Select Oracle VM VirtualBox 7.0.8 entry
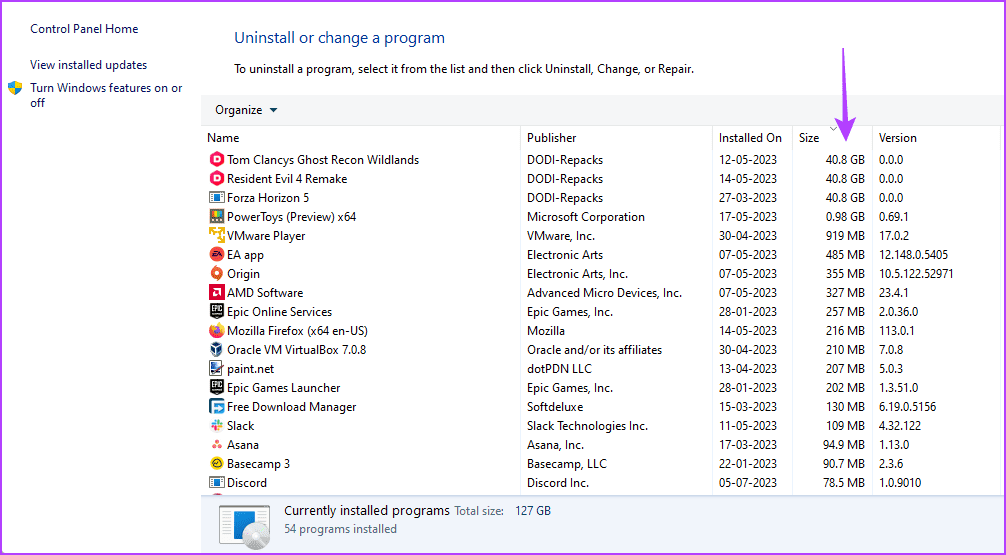 (x=296, y=350)
